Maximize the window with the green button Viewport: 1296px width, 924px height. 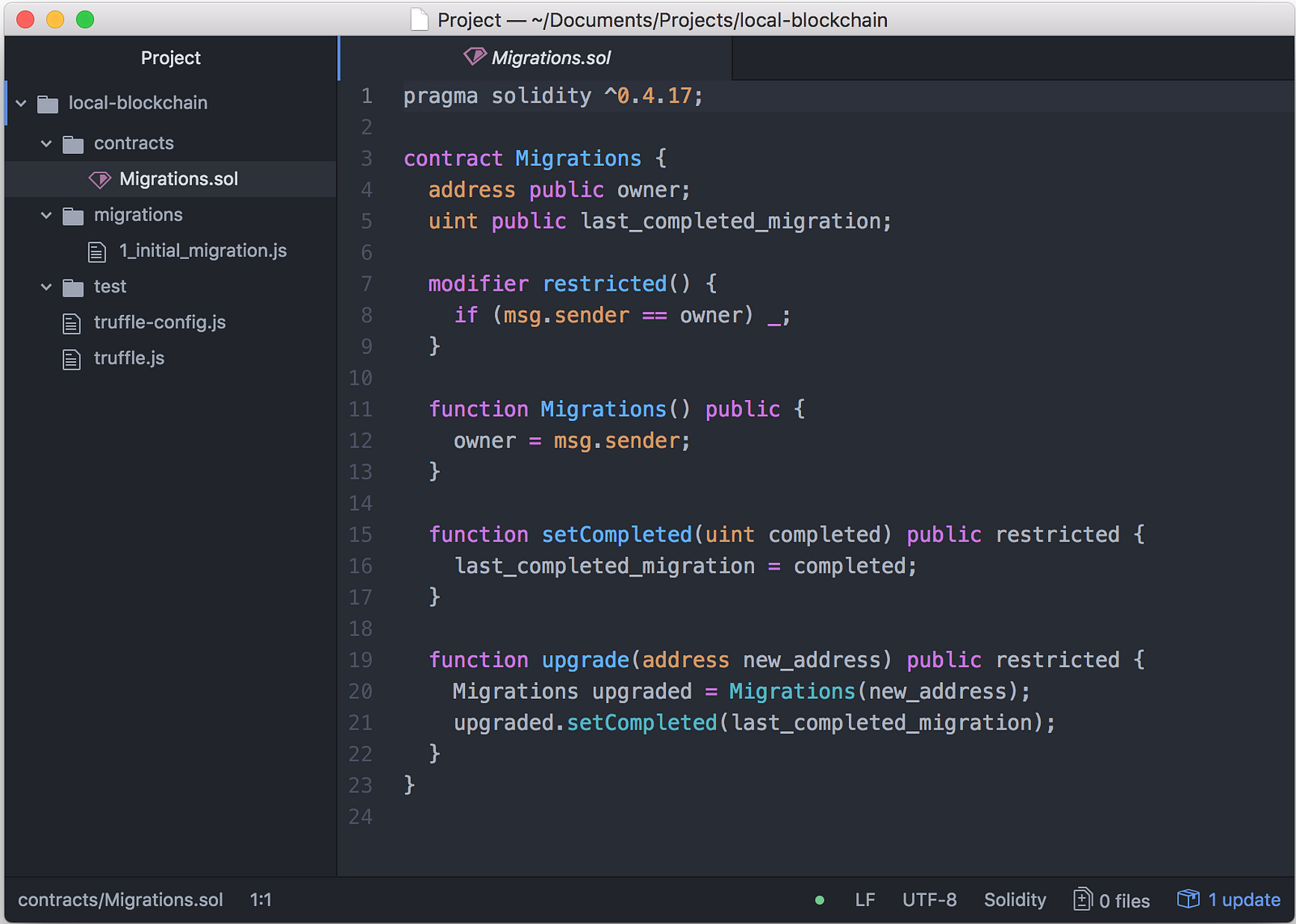pos(85,19)
